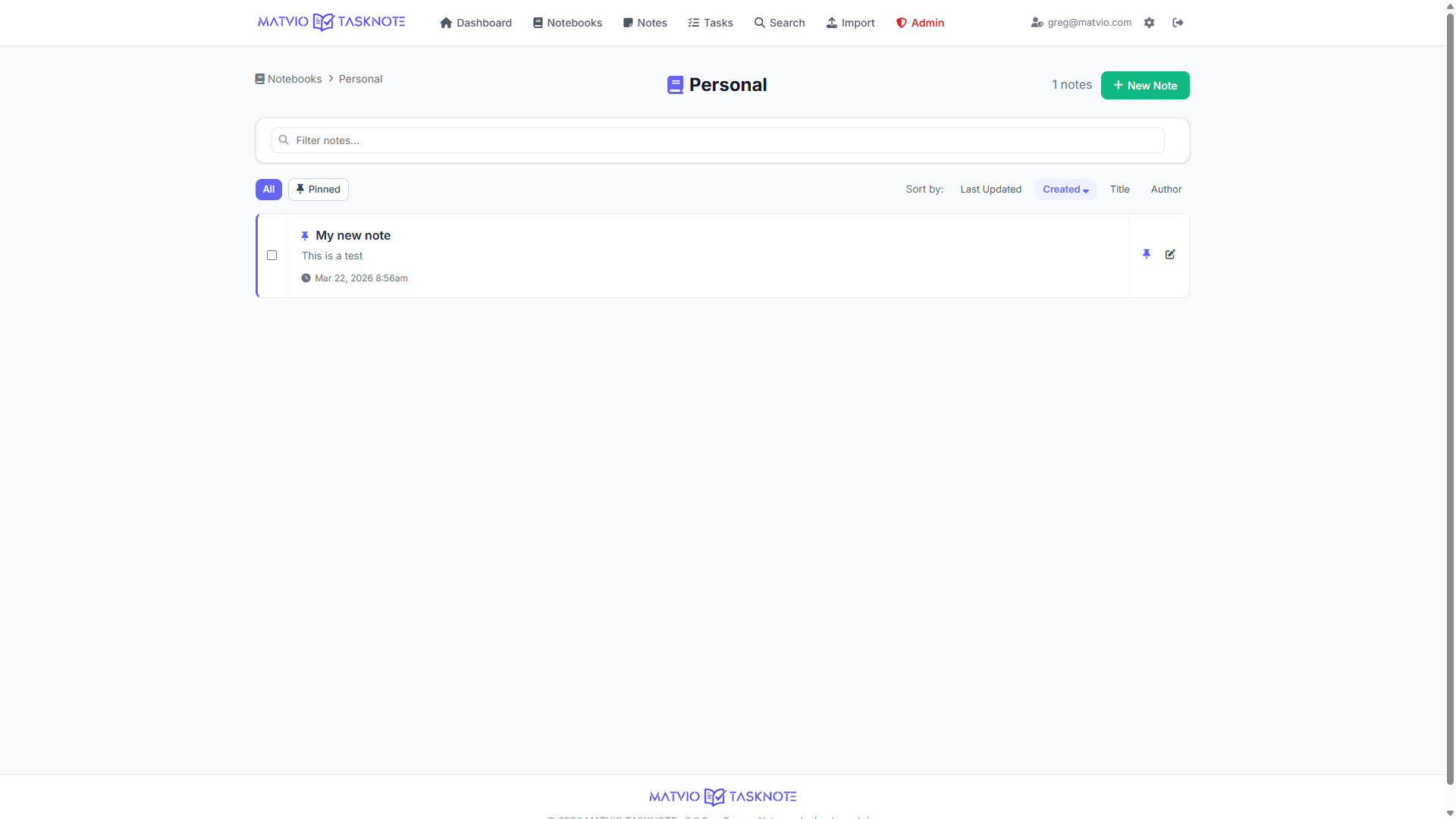Click the Matvio Tasknote header logo
The width and height of the screenshot is (1456, 819).
tap(331, 22)
